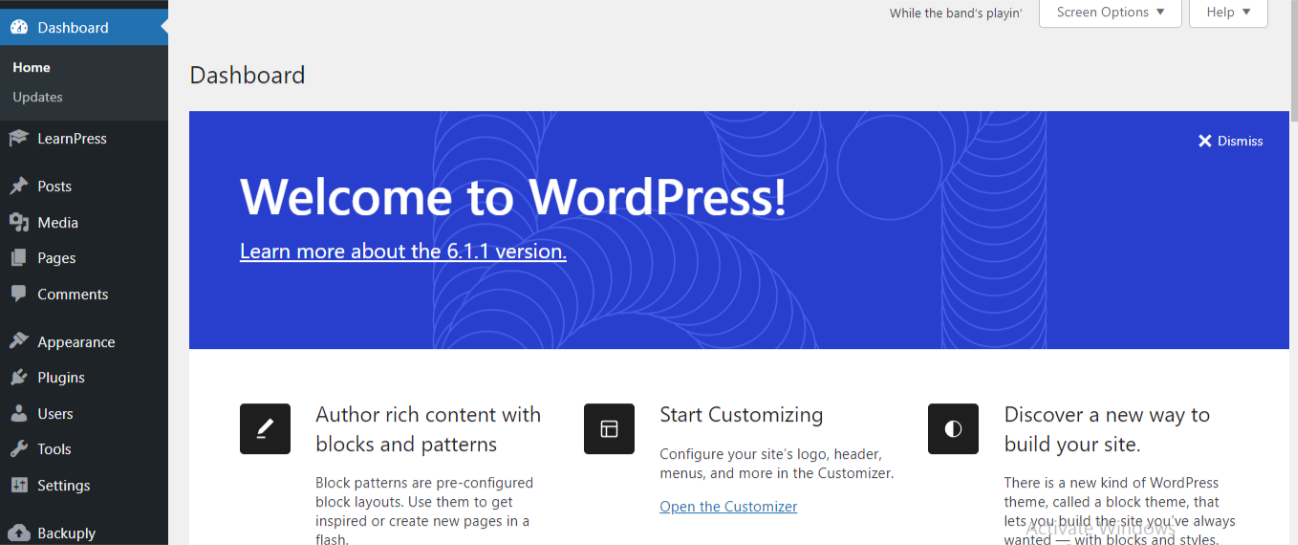Open the Backuply menu

(x=84, y=533)
